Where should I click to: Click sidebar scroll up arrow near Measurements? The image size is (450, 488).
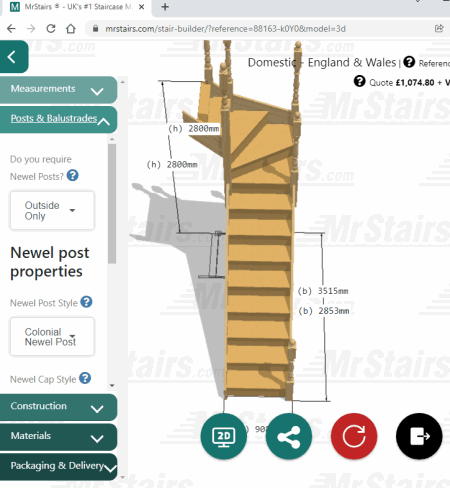[x=123, y=82]
